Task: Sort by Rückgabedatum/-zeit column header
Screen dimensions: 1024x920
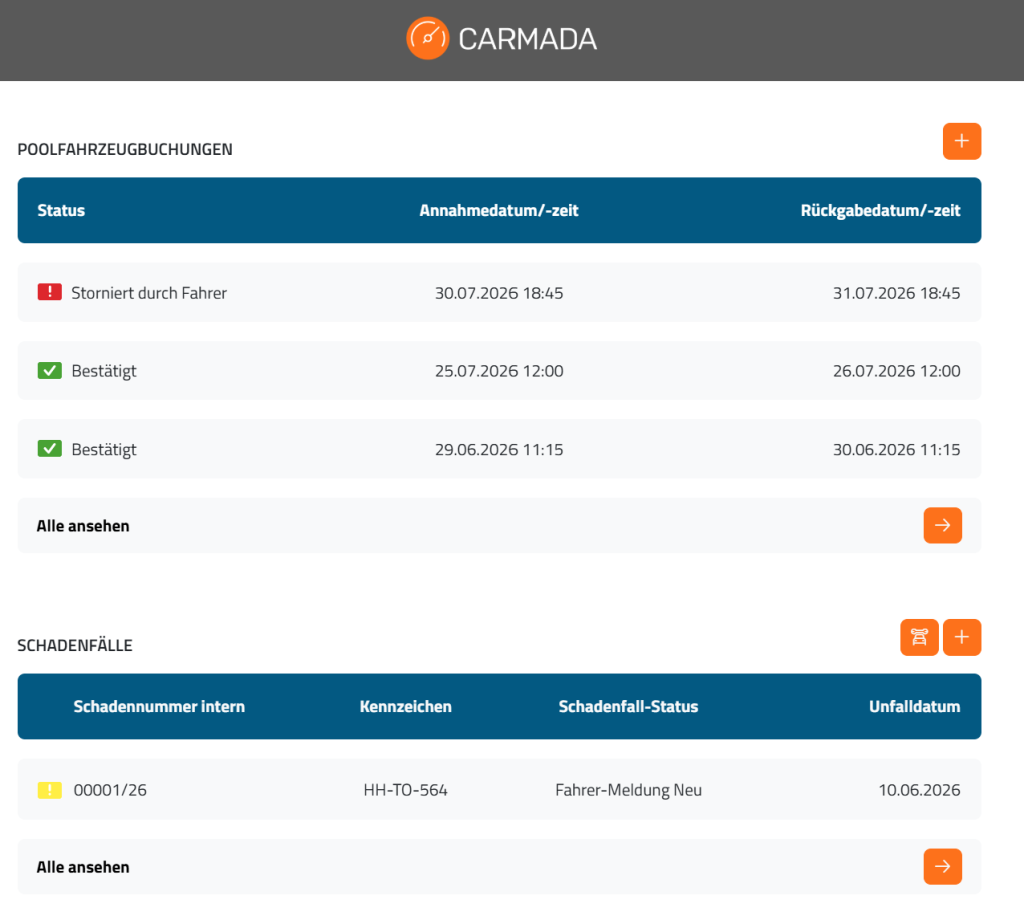Action: pyautogui.click(x=880, y=210)
